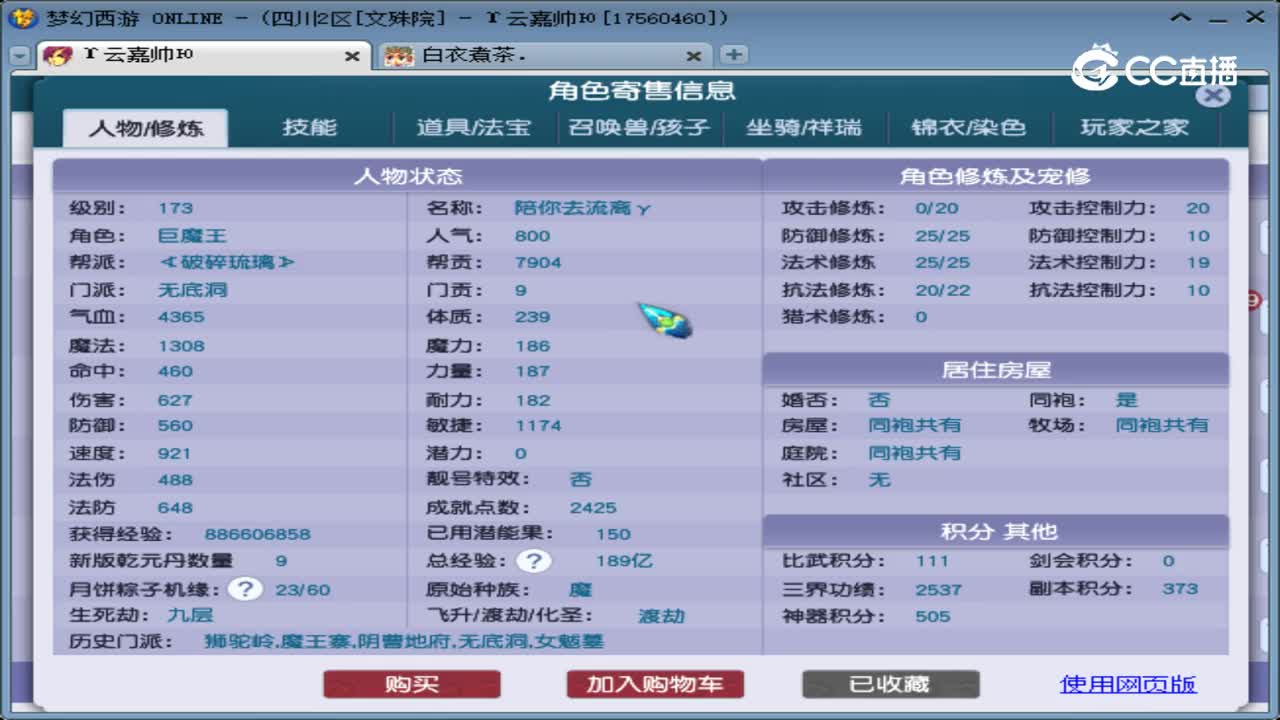Click the 神器积分 value 505
The width and height of the screenshot is (1280, 720).
pos(932,616)
